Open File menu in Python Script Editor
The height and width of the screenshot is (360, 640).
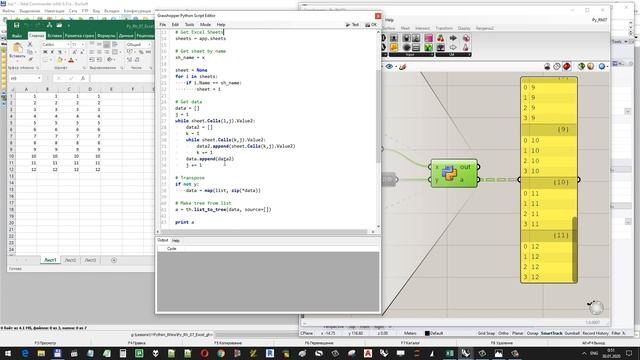tap(162, 24)
